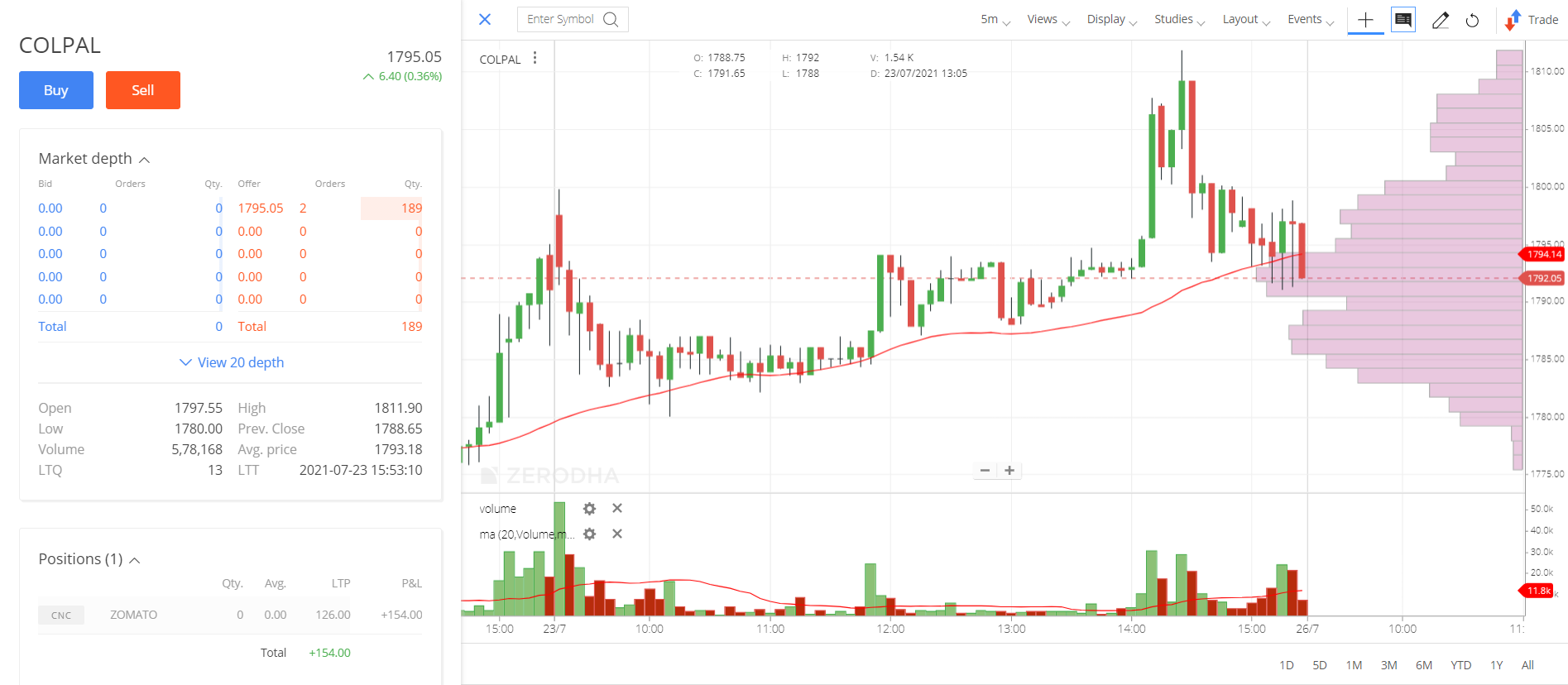Click the offer price 1795.05
Viewport: 1568px width, 685px height.
click(261, 208)
